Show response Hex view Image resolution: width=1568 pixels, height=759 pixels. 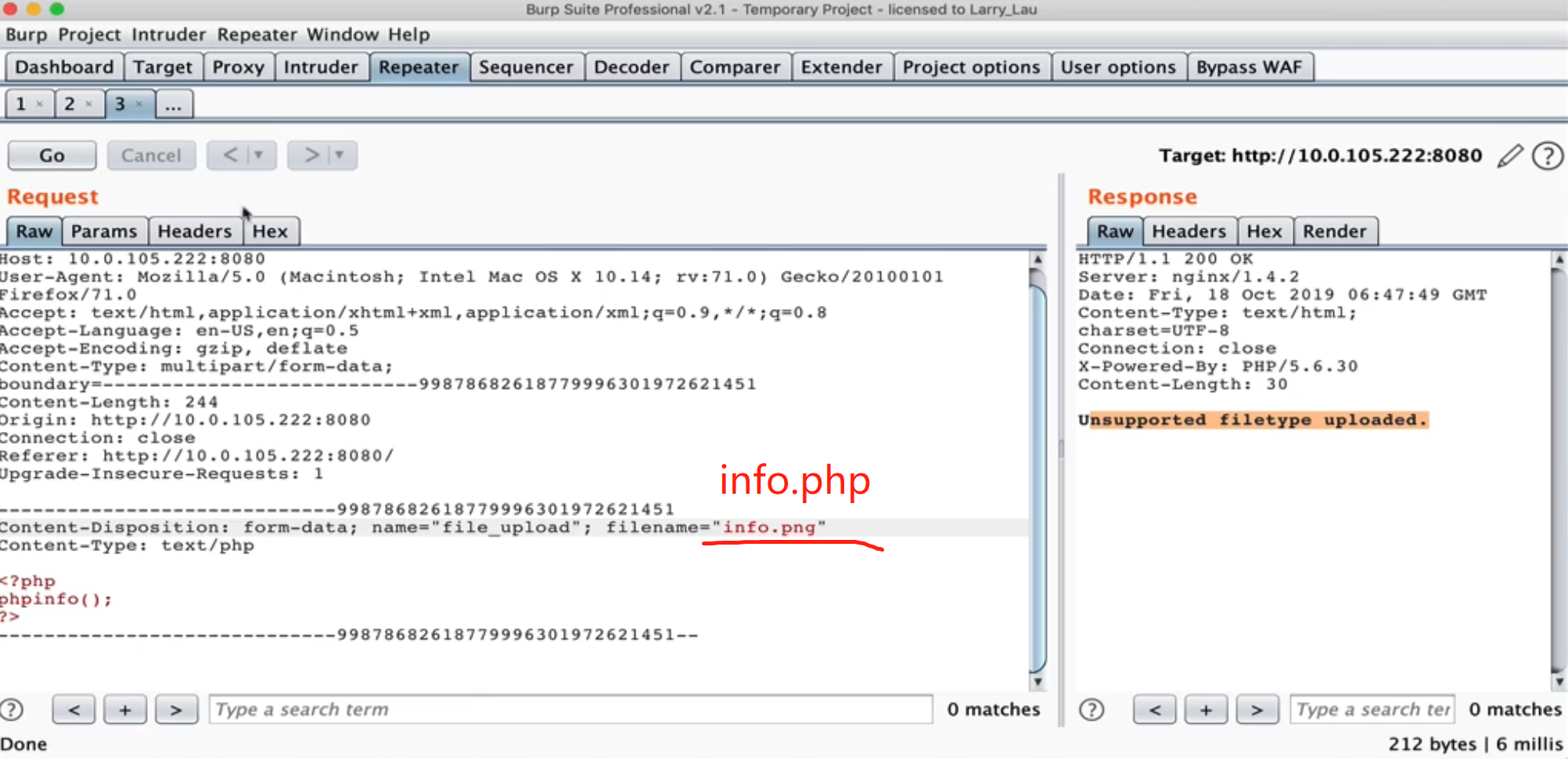coord(1264,232)
